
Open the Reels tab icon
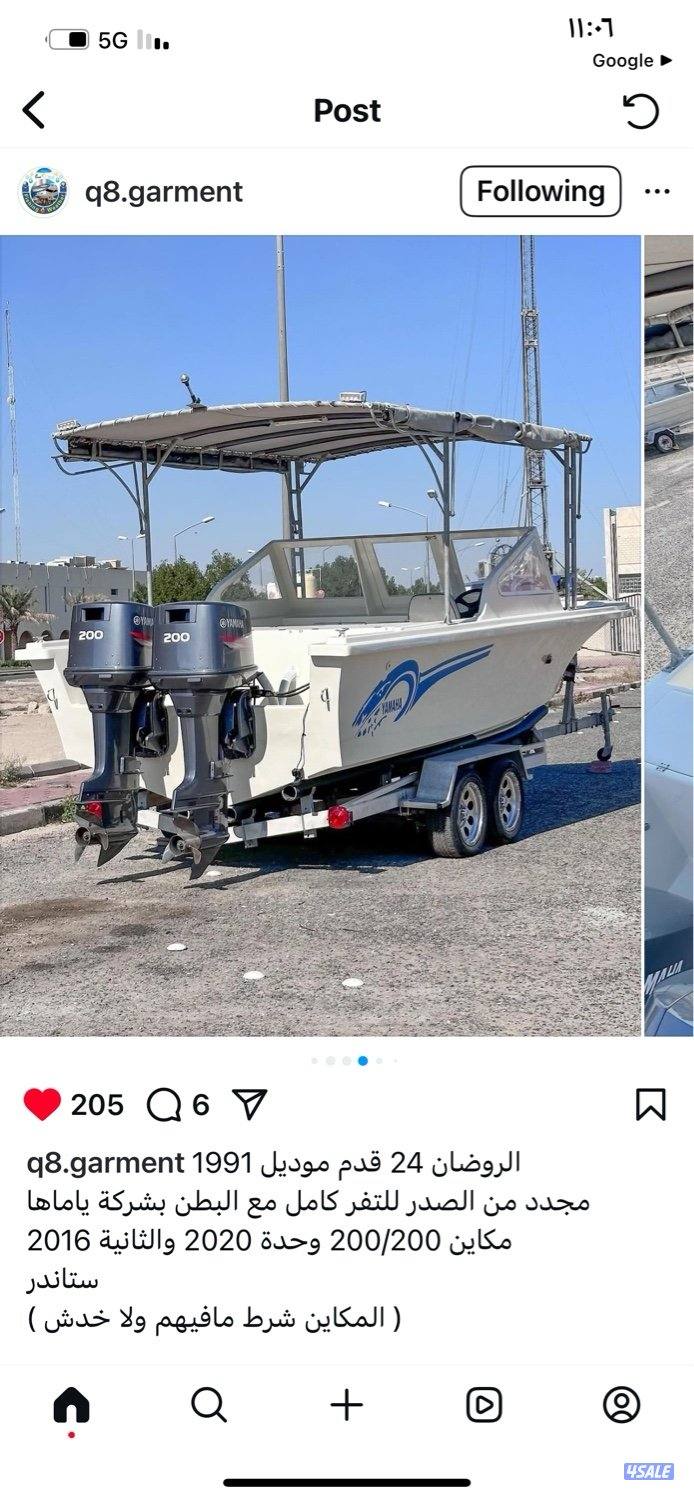484,1406
